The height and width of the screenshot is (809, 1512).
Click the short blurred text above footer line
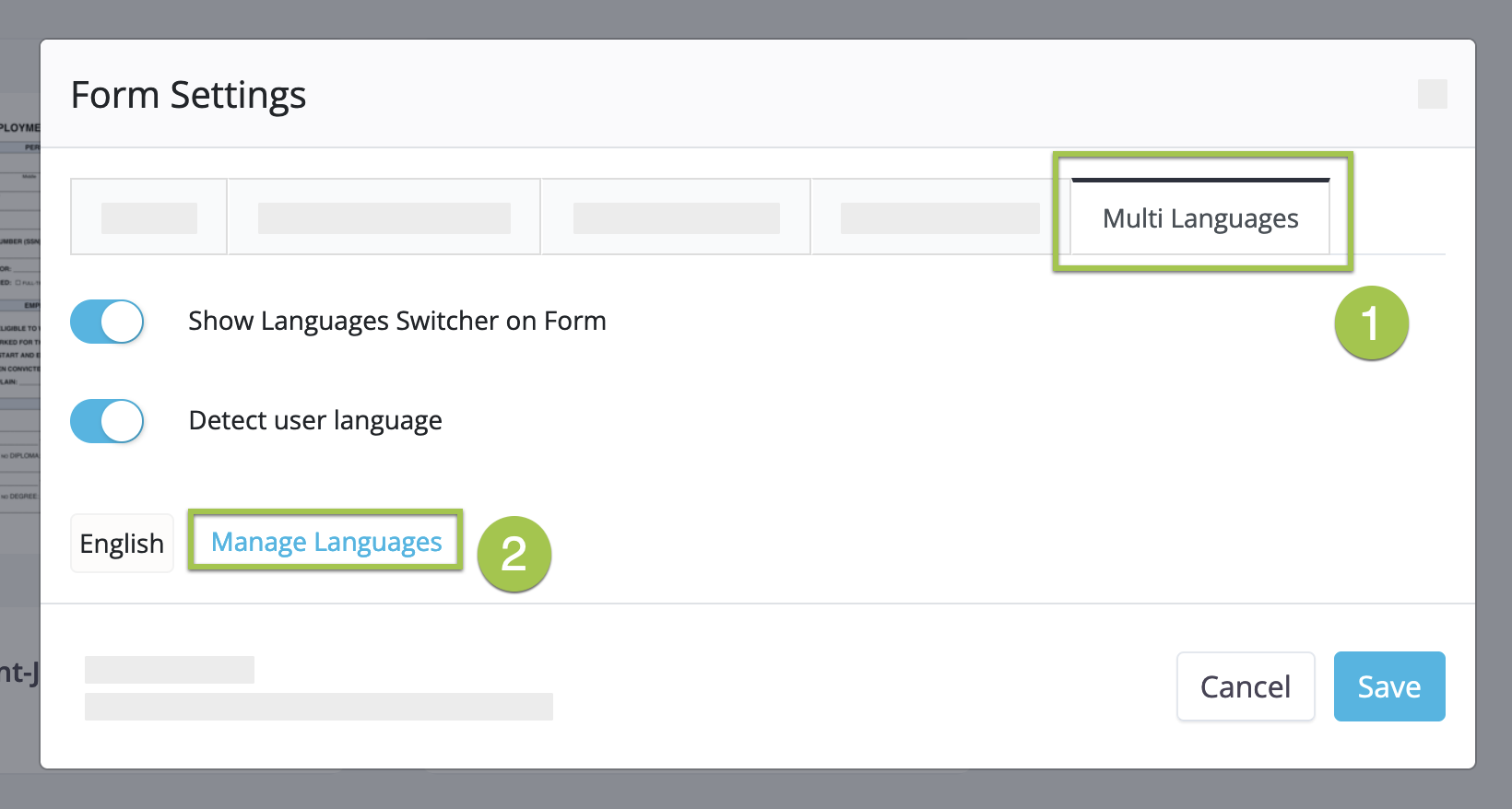169,670
